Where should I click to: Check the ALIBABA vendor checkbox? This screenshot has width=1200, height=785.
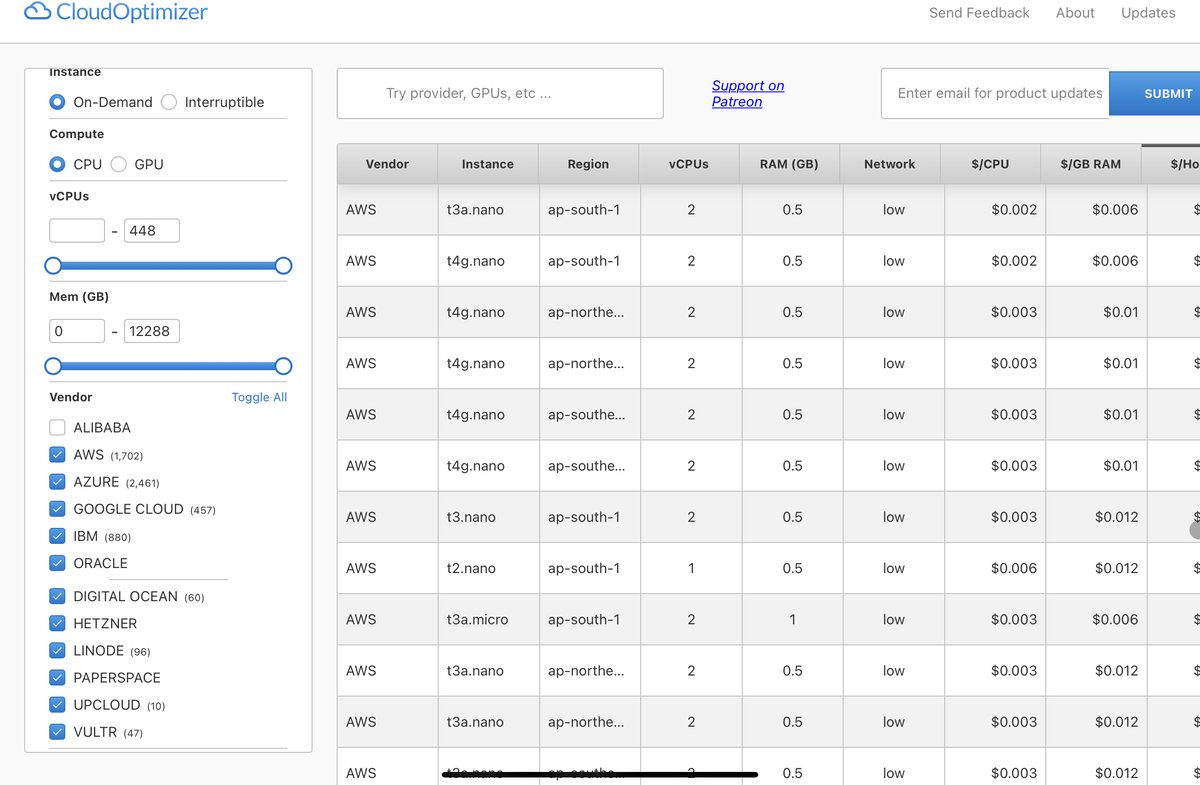(57, 427)
